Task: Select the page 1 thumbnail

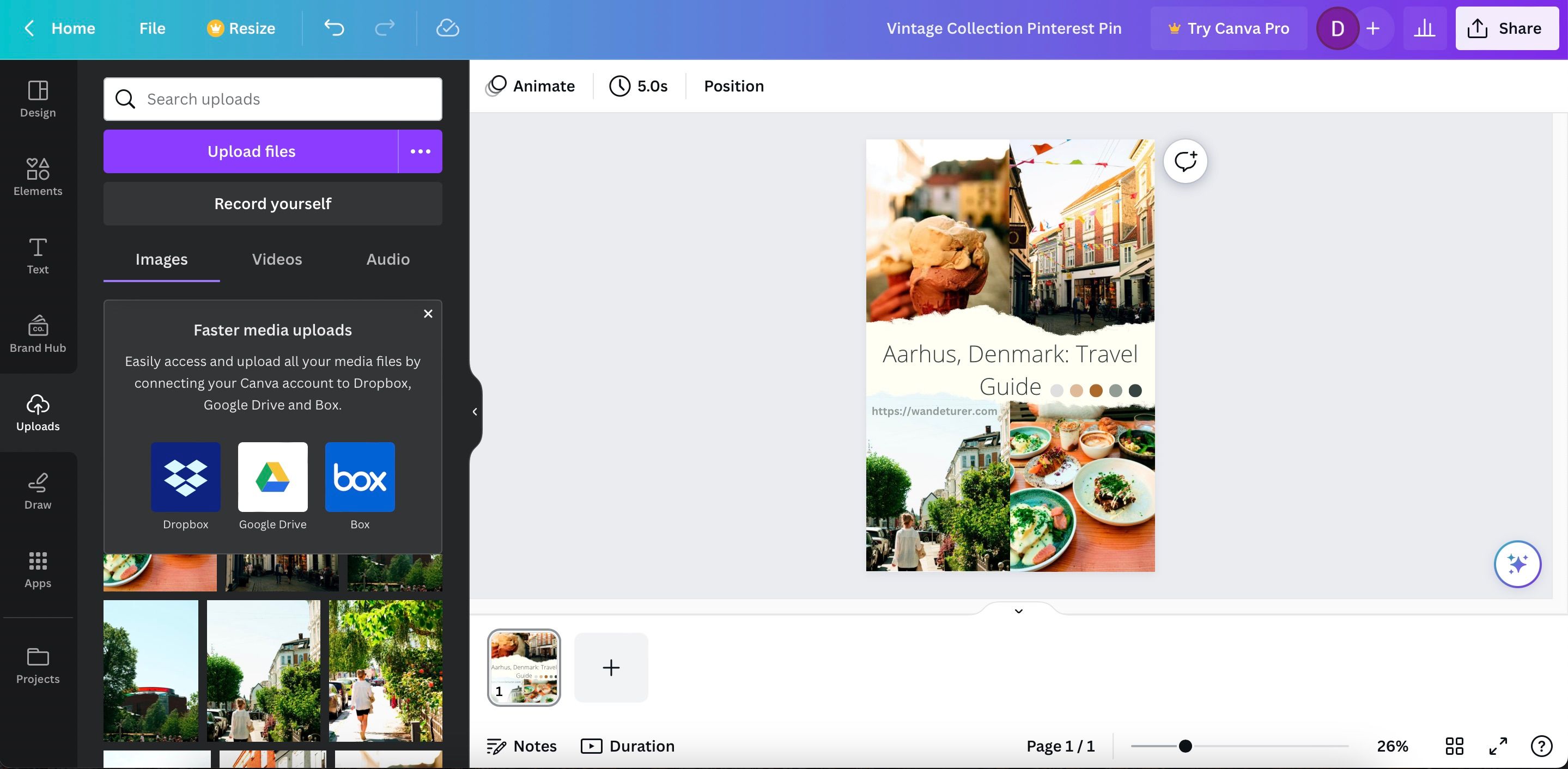Action: coord(524,667)
